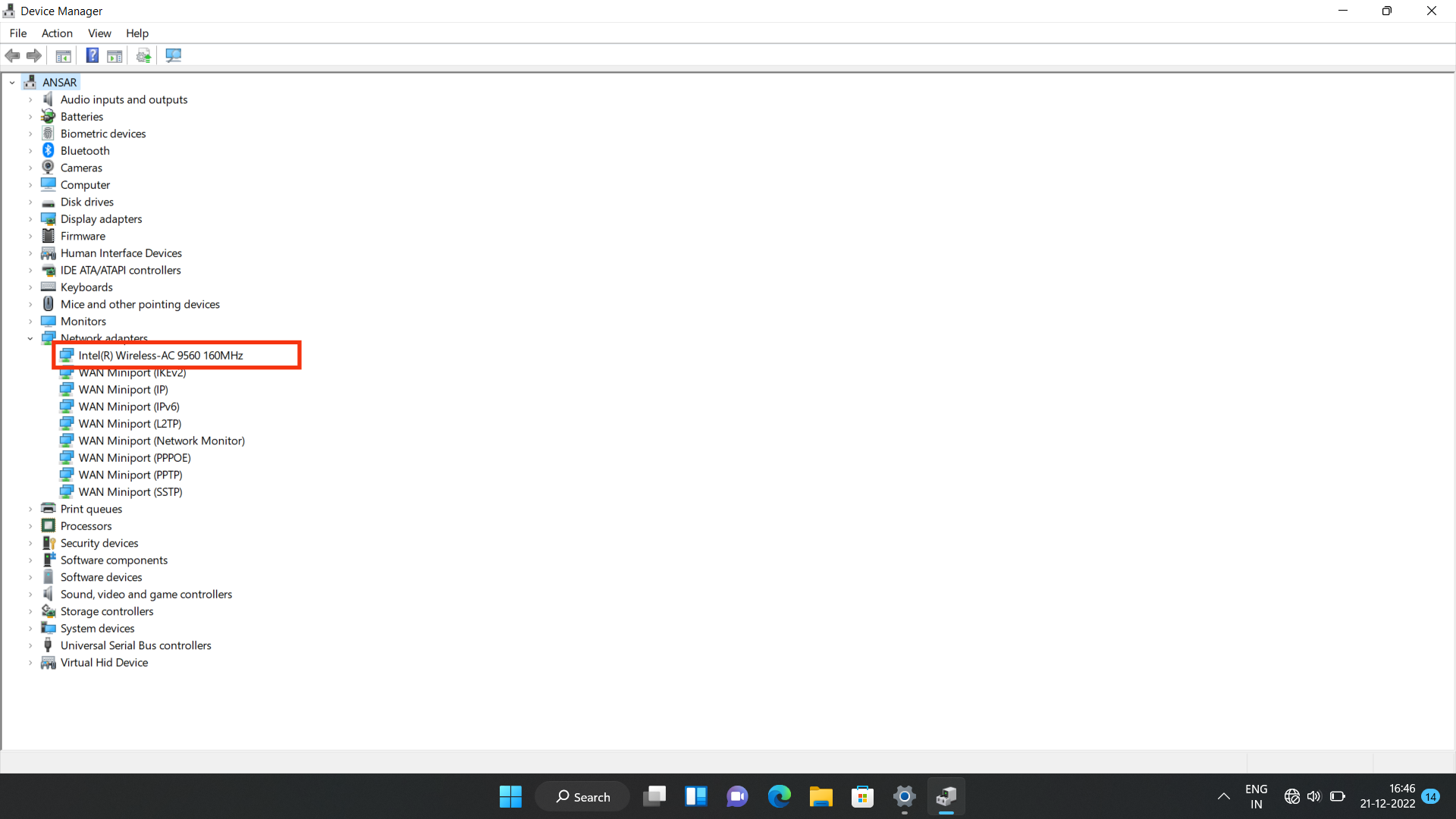Select the ANSAR computer root node
1456x819 pixels.
(x=59, y=82)
